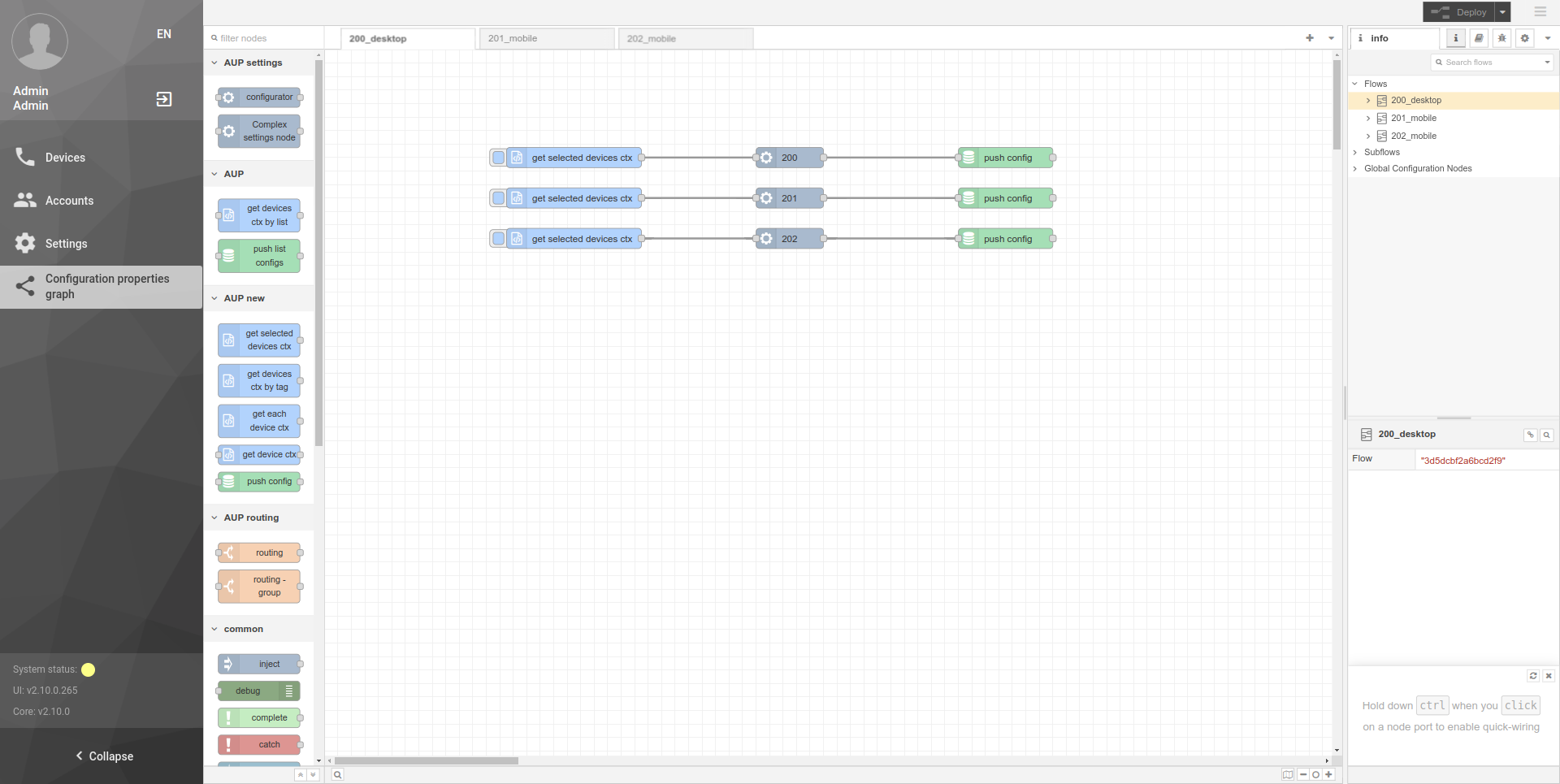
Task: Select the info sidebar tab
Action: pyautogui.click(x=1394, y=38)
